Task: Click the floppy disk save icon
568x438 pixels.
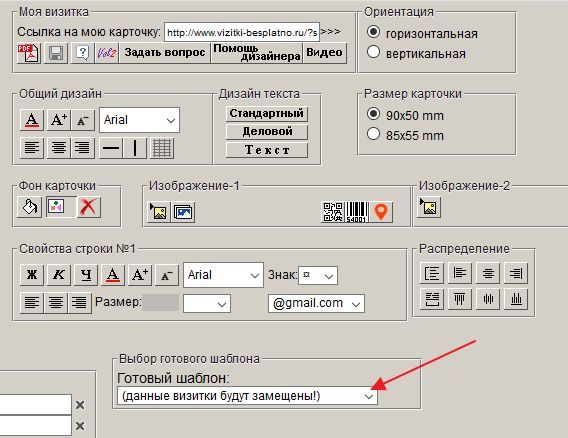Action: 56,53
